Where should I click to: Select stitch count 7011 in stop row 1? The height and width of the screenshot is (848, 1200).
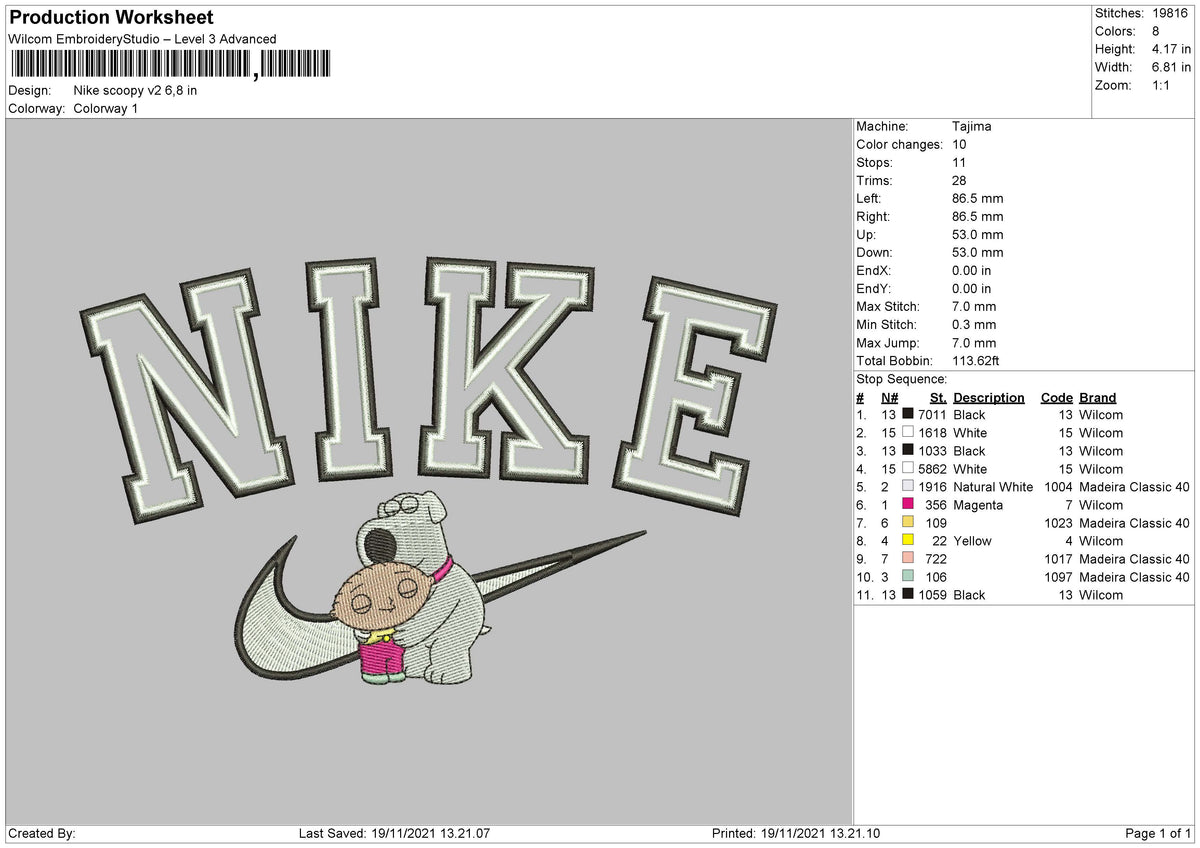(x=932, y=415)
